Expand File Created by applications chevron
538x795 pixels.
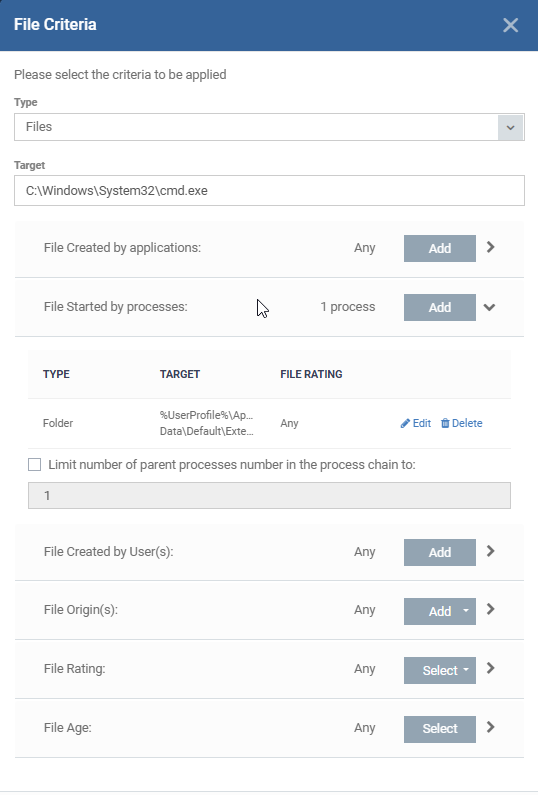490,247
